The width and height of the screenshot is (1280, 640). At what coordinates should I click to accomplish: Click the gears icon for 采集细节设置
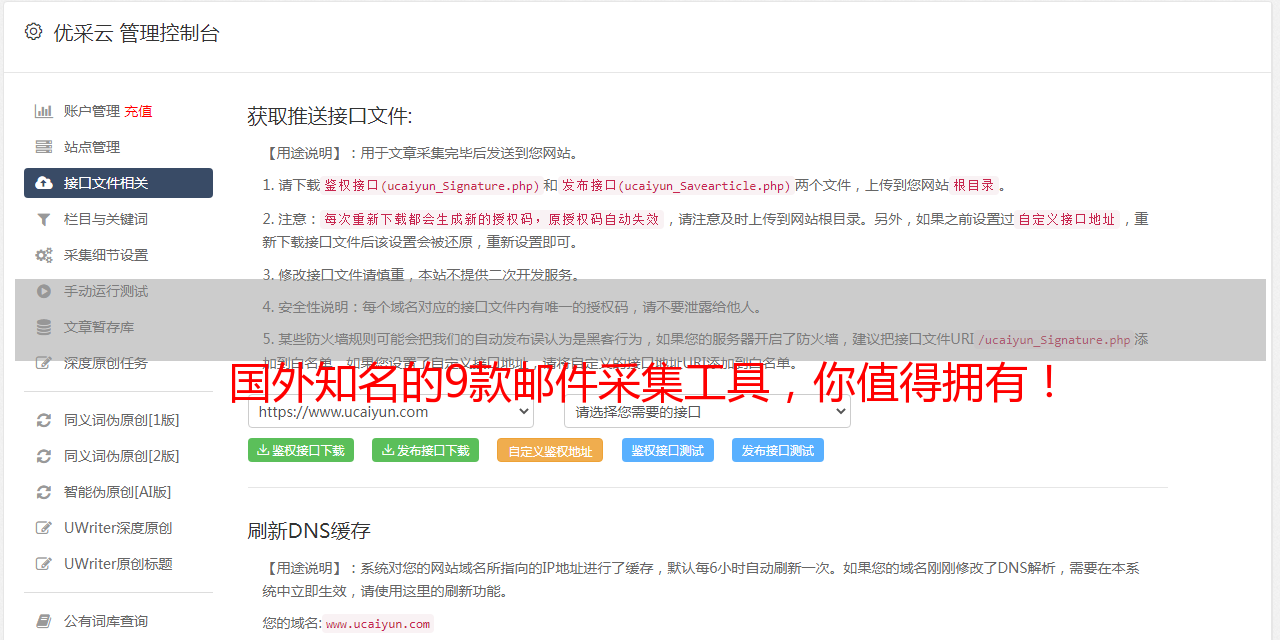[x=44, y=255]
